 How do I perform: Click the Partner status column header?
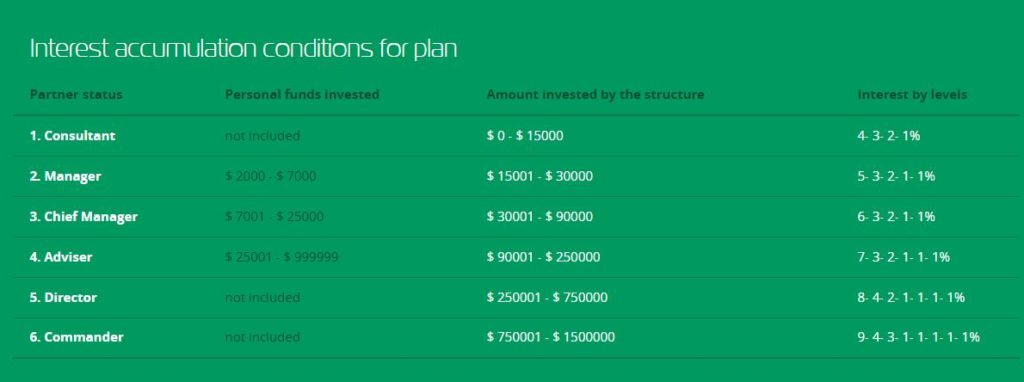(x=76, y=95)
